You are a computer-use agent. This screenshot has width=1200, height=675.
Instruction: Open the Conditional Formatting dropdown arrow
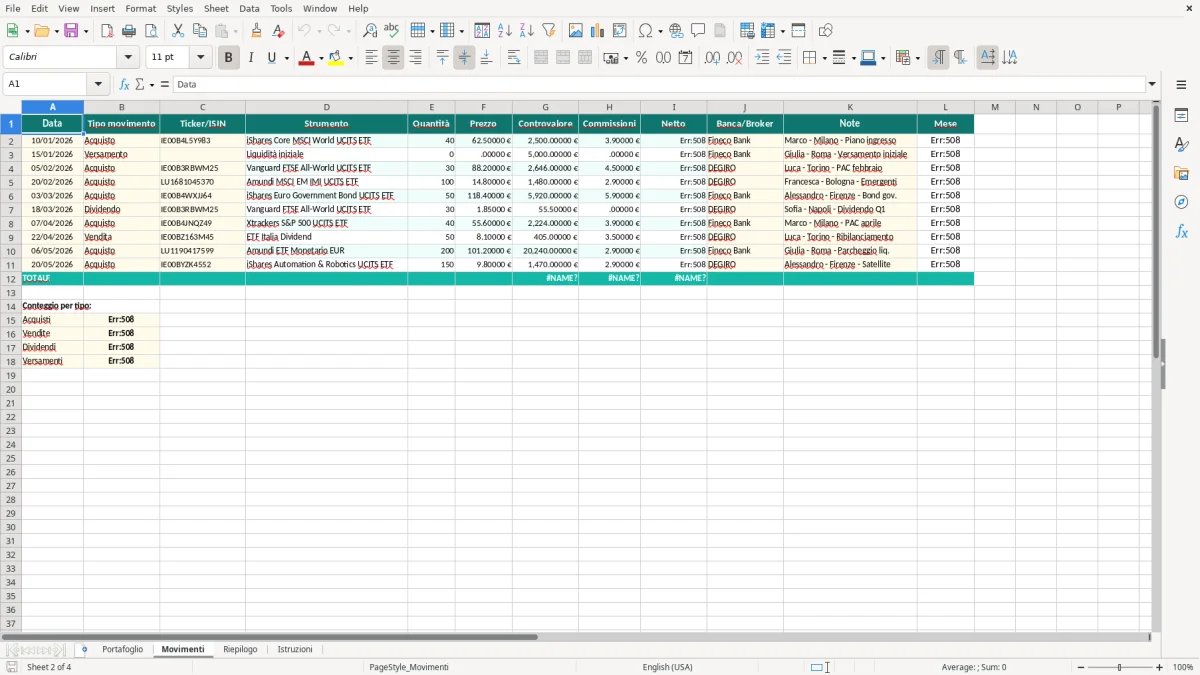pyautogui.click(x=917, y=58)
